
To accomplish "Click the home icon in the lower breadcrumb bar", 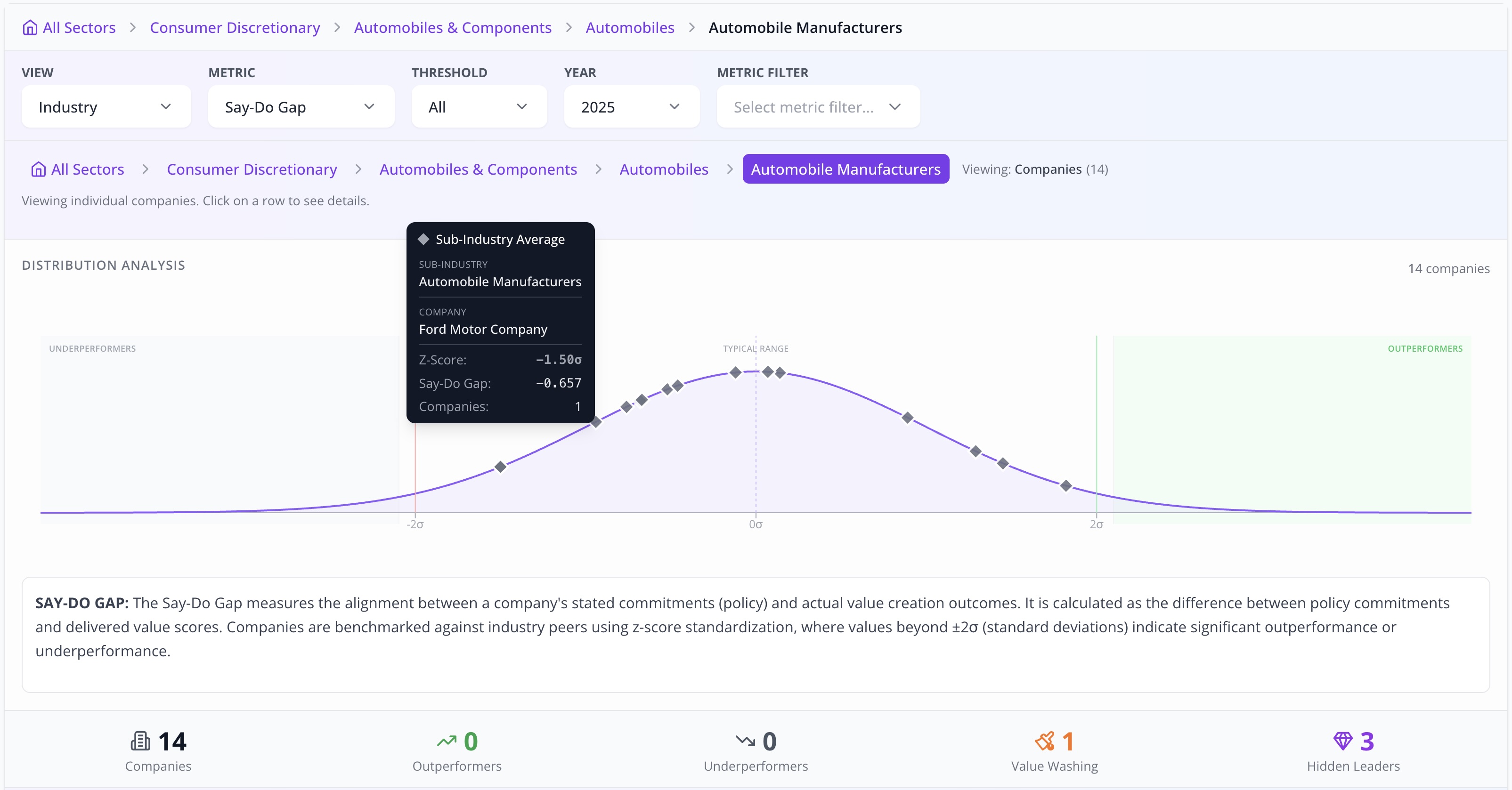I will (x=38, y=169).
